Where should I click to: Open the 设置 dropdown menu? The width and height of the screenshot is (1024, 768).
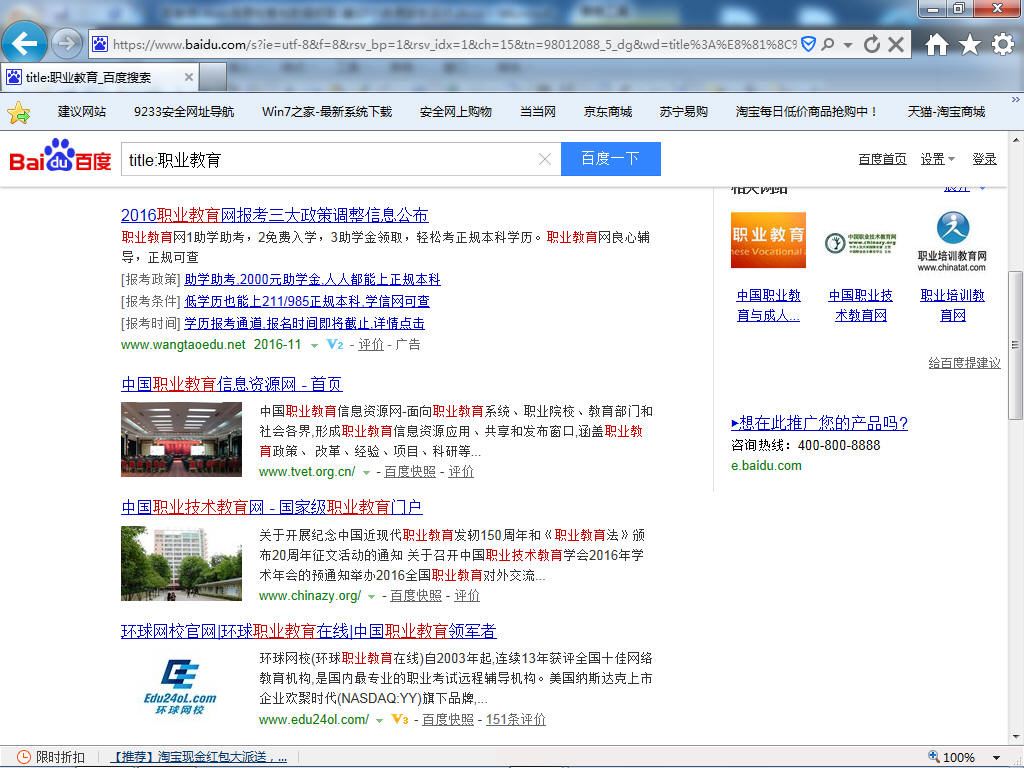click(937, 159)
